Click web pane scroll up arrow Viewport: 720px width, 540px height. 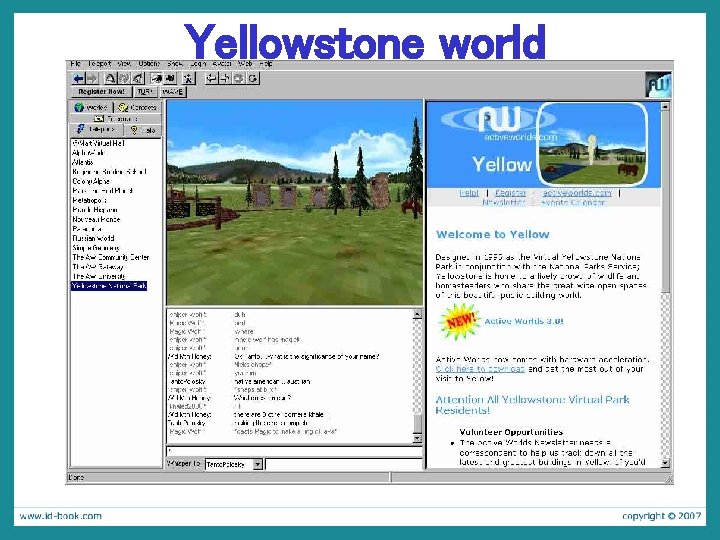tap(665, 107)
